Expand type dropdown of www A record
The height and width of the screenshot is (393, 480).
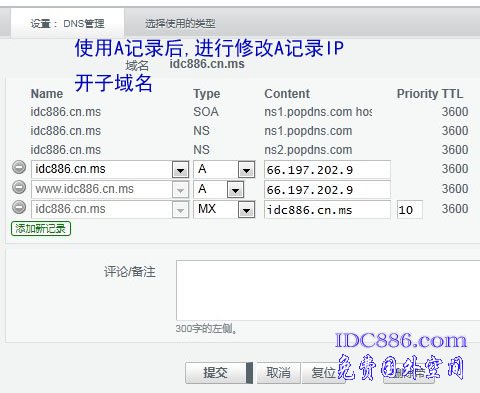tap(235, 190)
